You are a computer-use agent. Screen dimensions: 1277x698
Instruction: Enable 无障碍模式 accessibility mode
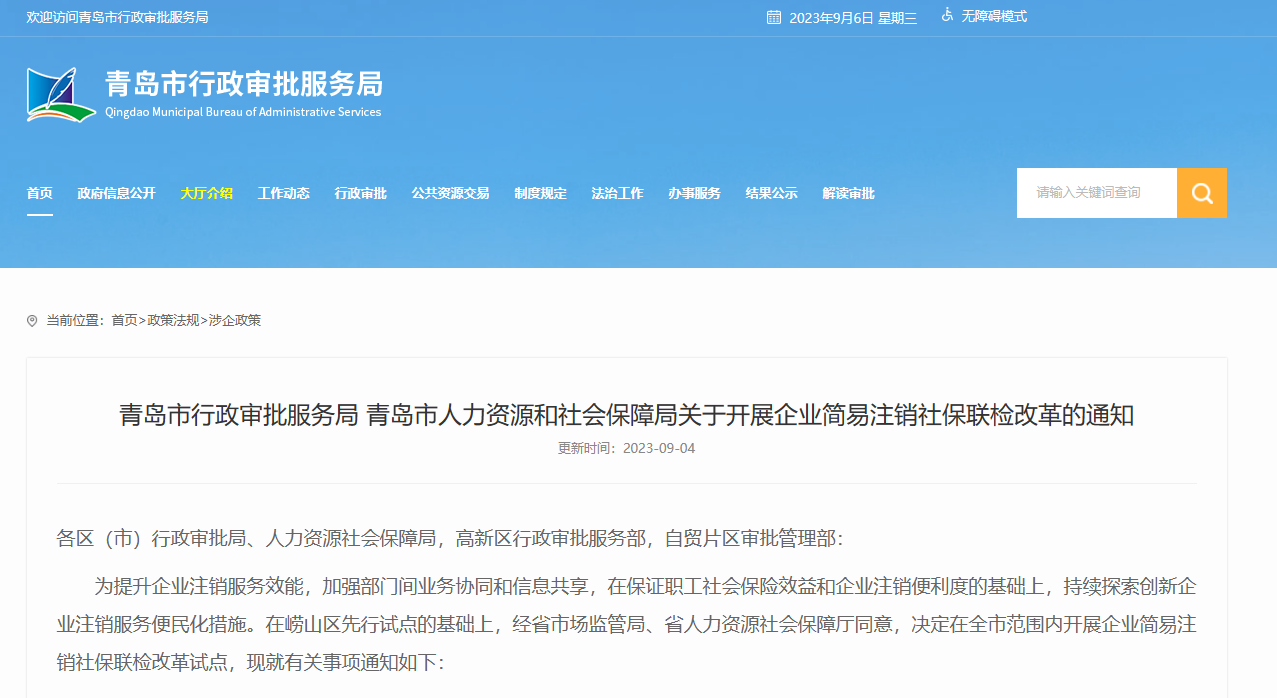pos(994,17)
